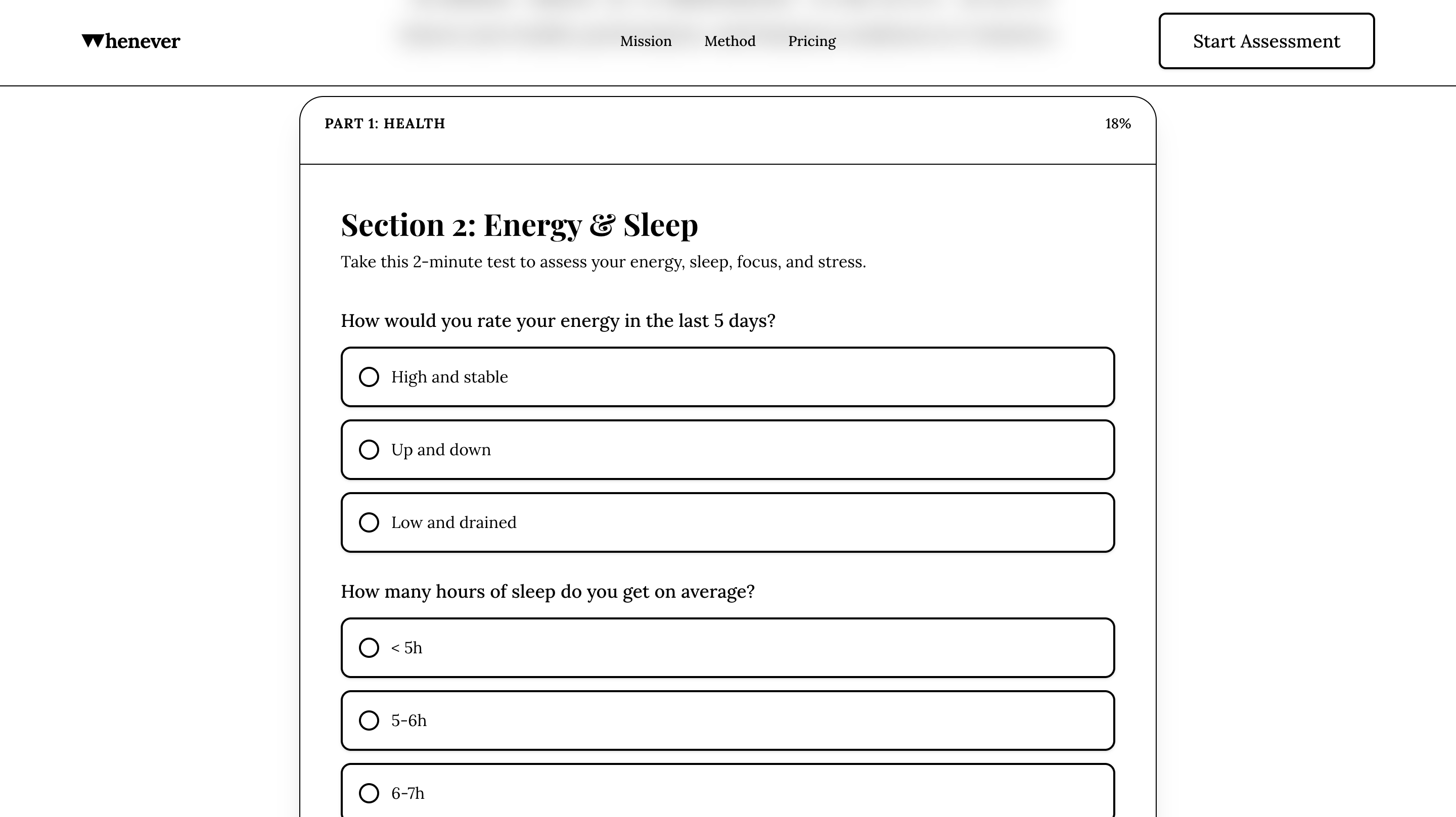Image resolution: width=1456 pixels, height=817 pixels.
Task: Select the Low and drained radio circle
Action: (x=369, y=522)
